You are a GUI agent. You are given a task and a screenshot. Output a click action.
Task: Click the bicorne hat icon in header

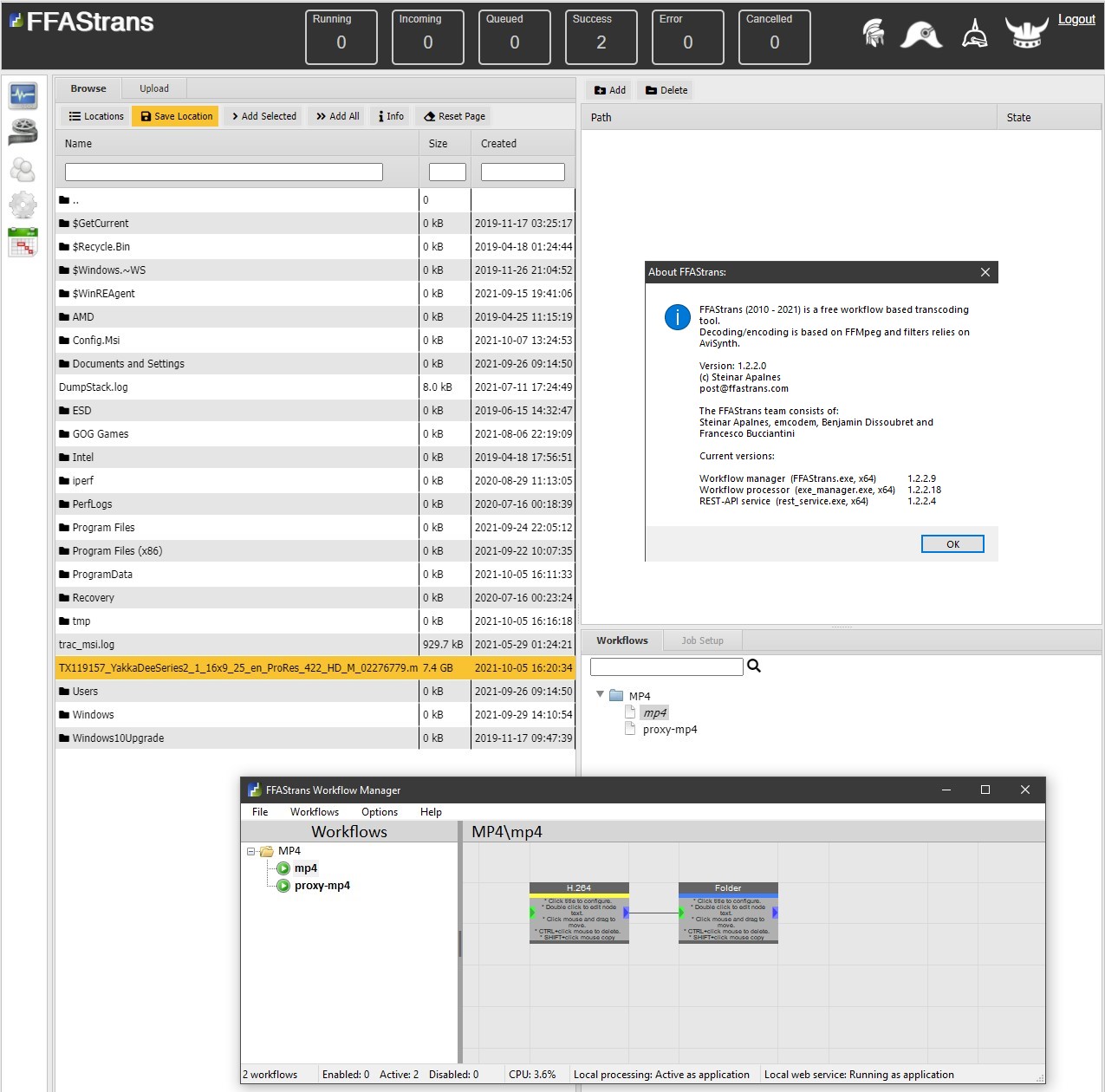pos(921,35)
